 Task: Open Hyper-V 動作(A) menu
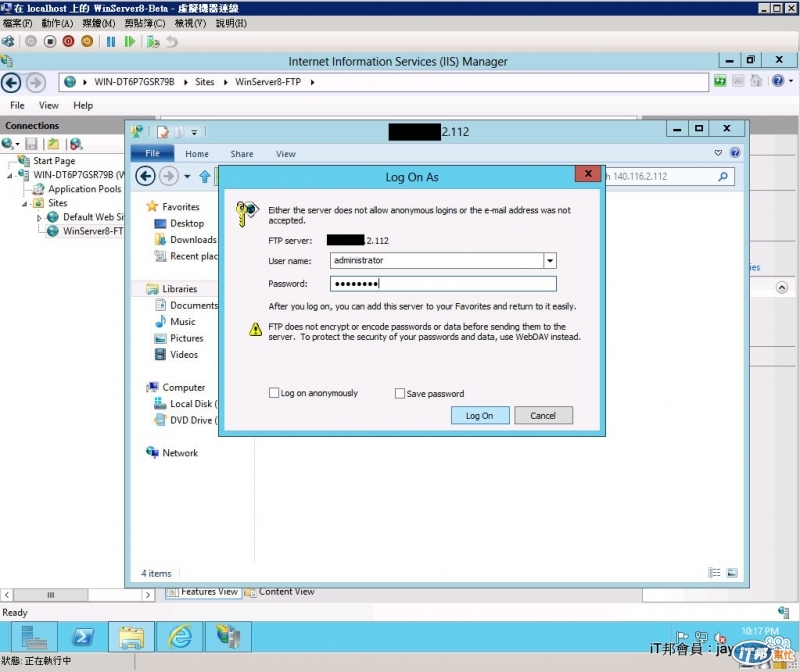coord(57,23)
